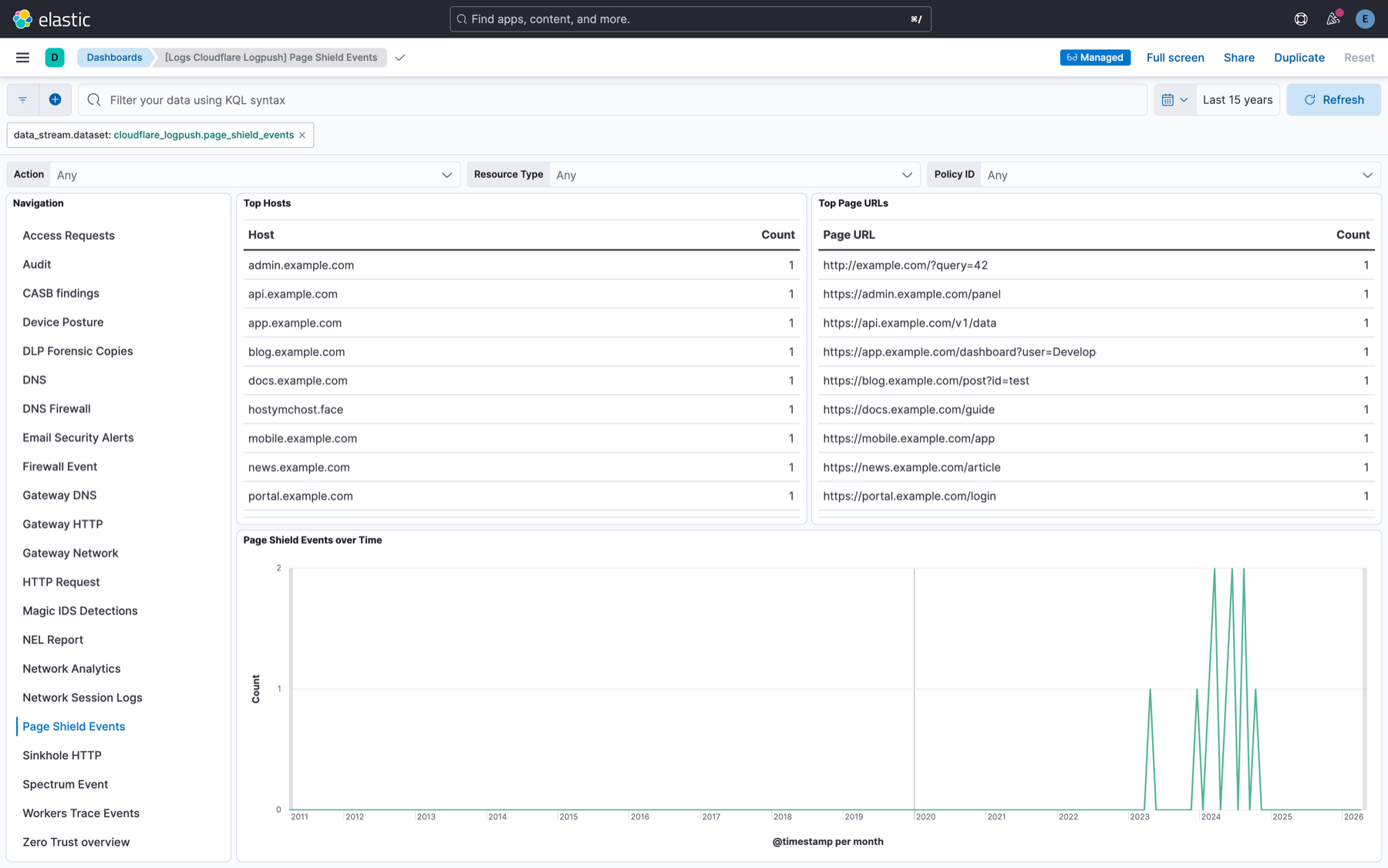Click the portal.example.com host cell
1388x868 pixels.
pyautogui.click(x=301, y=496)
